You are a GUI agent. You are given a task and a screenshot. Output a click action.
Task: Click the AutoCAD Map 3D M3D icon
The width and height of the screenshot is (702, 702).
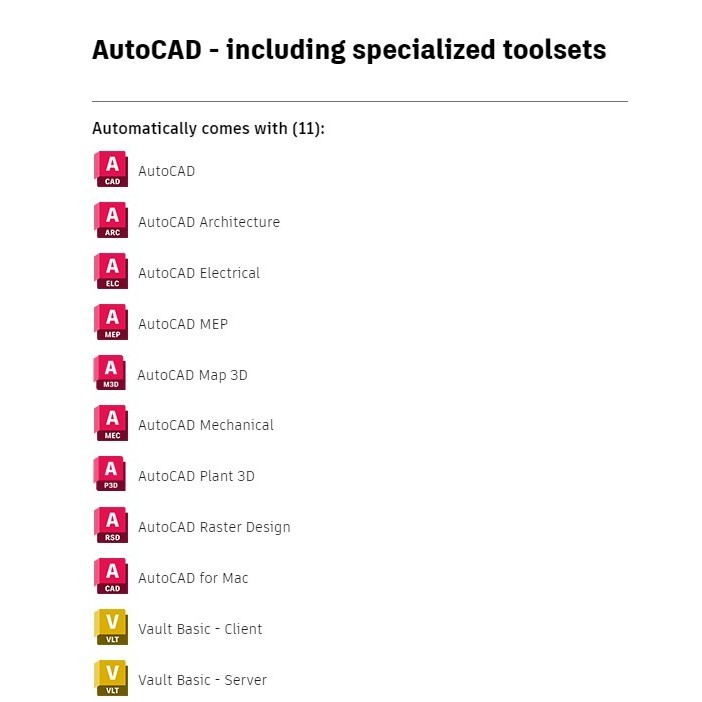pyautogui.click(x=110, y=374)
